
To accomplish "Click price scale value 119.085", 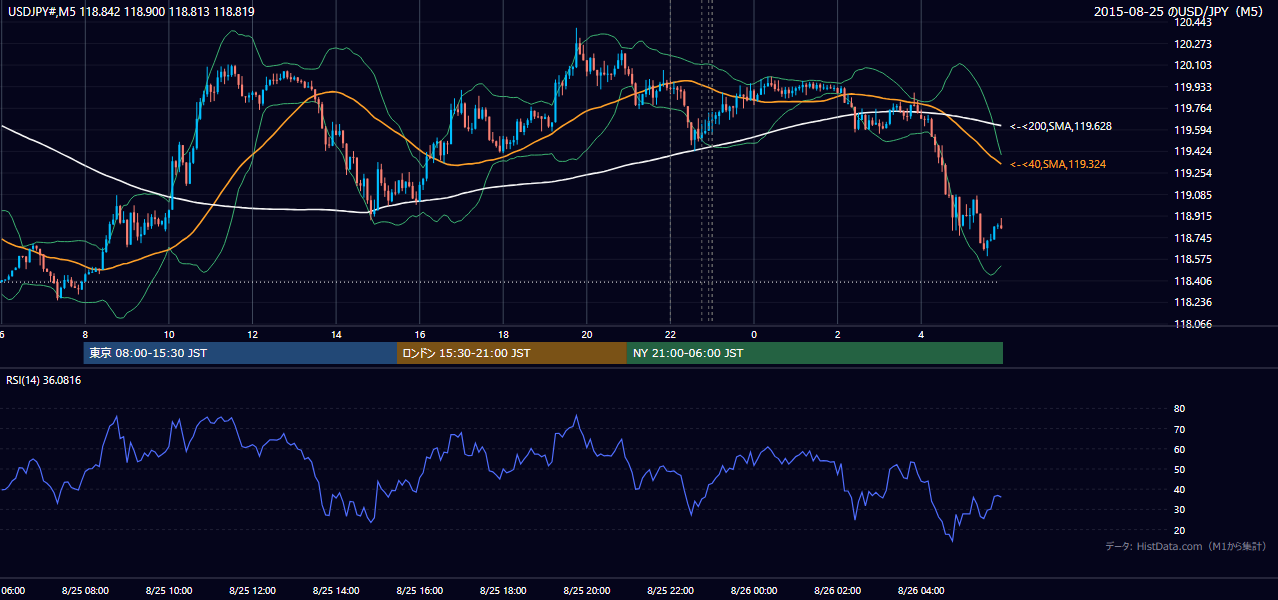I will pos(1195,195).
